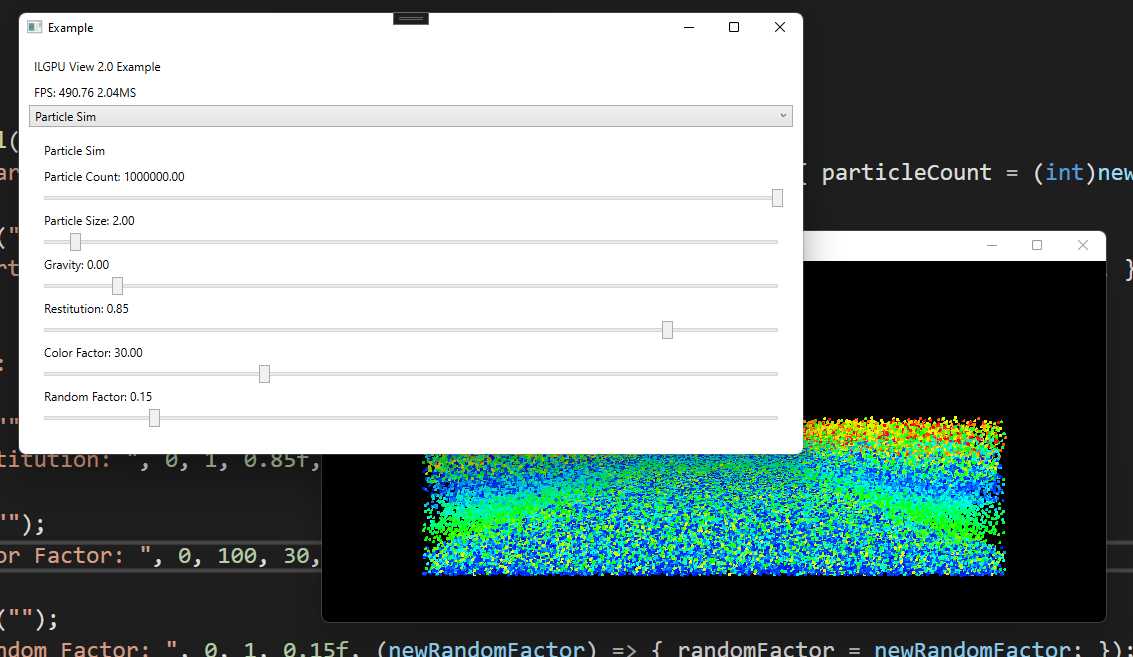Click the Particle Count slider thumb
Screen dimensions: 1133x657
pos(777,198)
